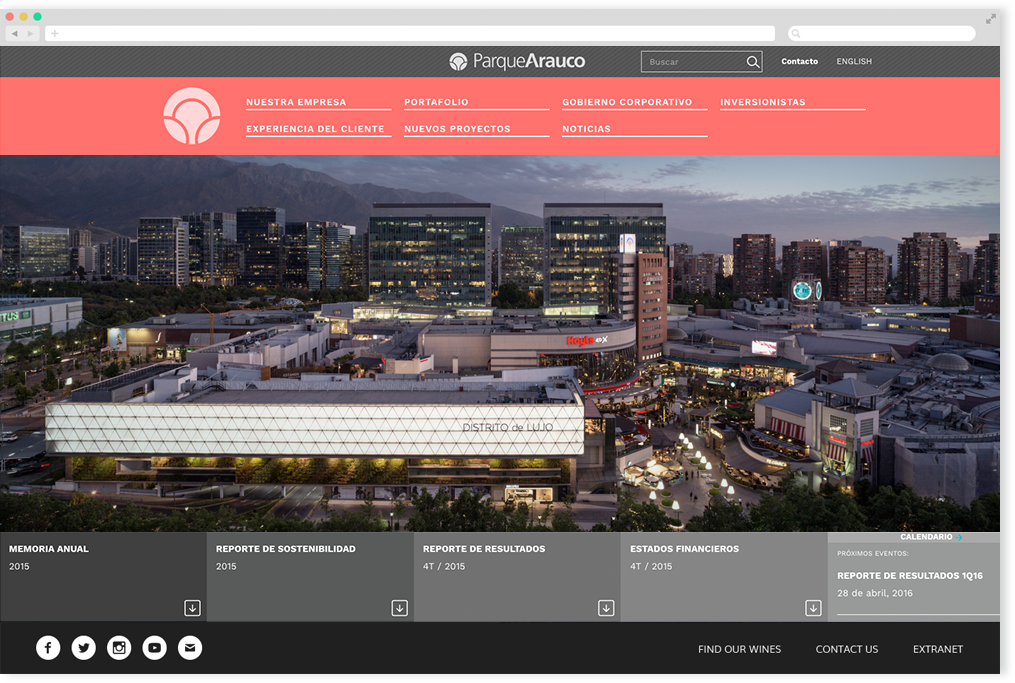Image resolution: width=1015 pixels, height=683 pixels.
Task: Open the Twitter social icon
Action: [x=84, y=647]
